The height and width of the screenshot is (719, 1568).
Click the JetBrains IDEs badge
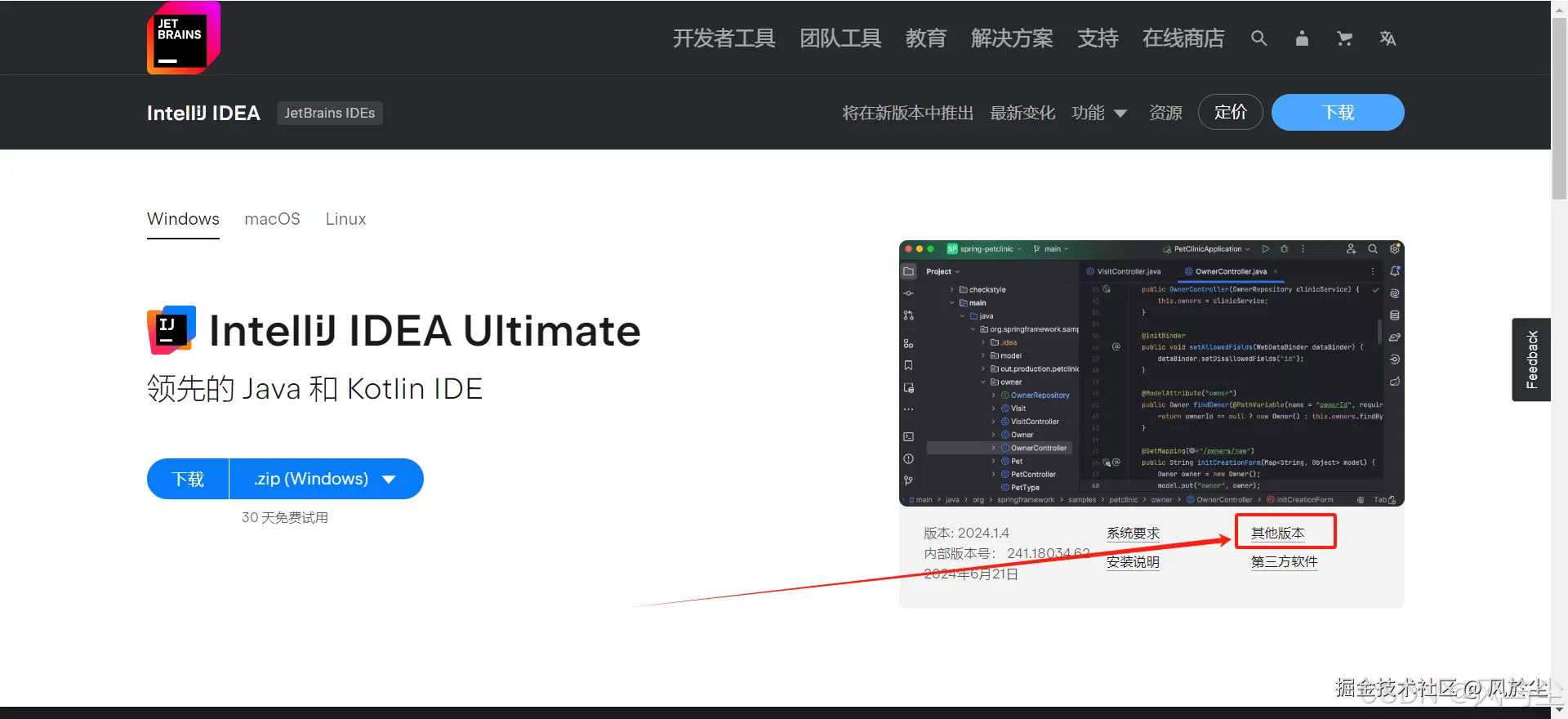[x=330, y=113]
